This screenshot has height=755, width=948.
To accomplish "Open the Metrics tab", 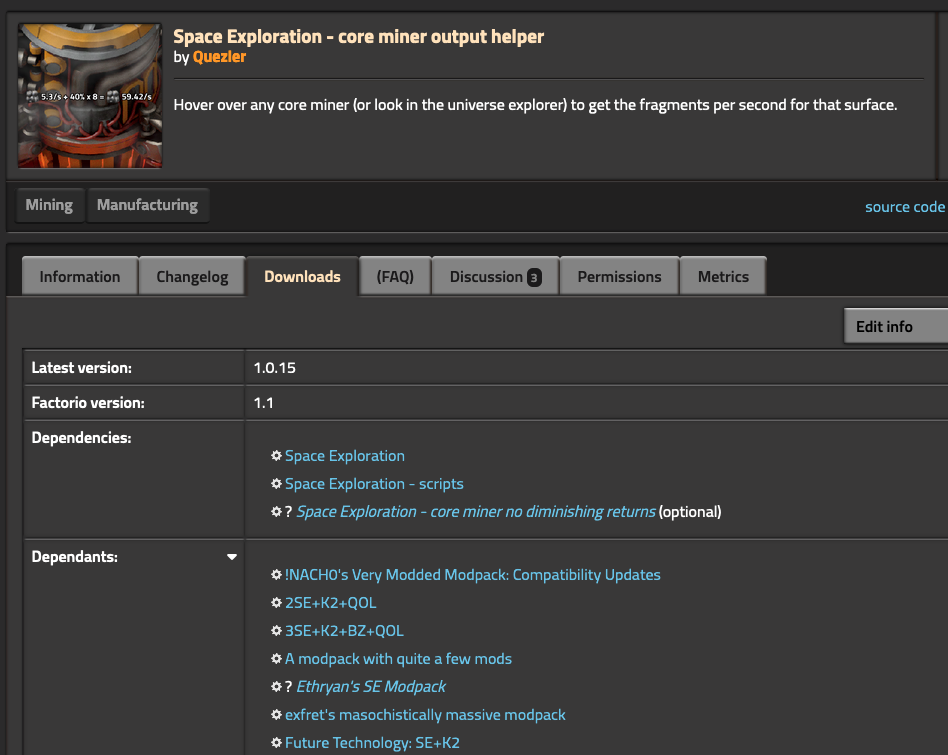I will tap(723, 277).
